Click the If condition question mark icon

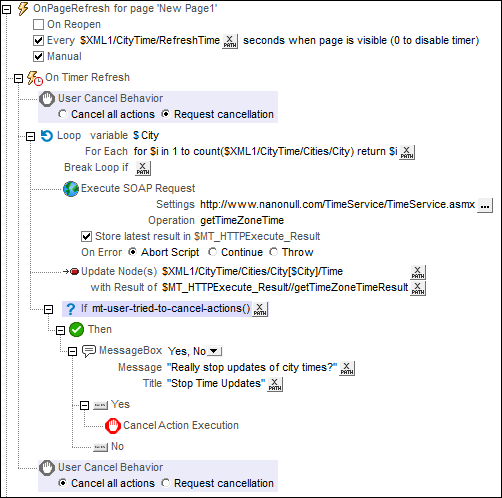71,309
